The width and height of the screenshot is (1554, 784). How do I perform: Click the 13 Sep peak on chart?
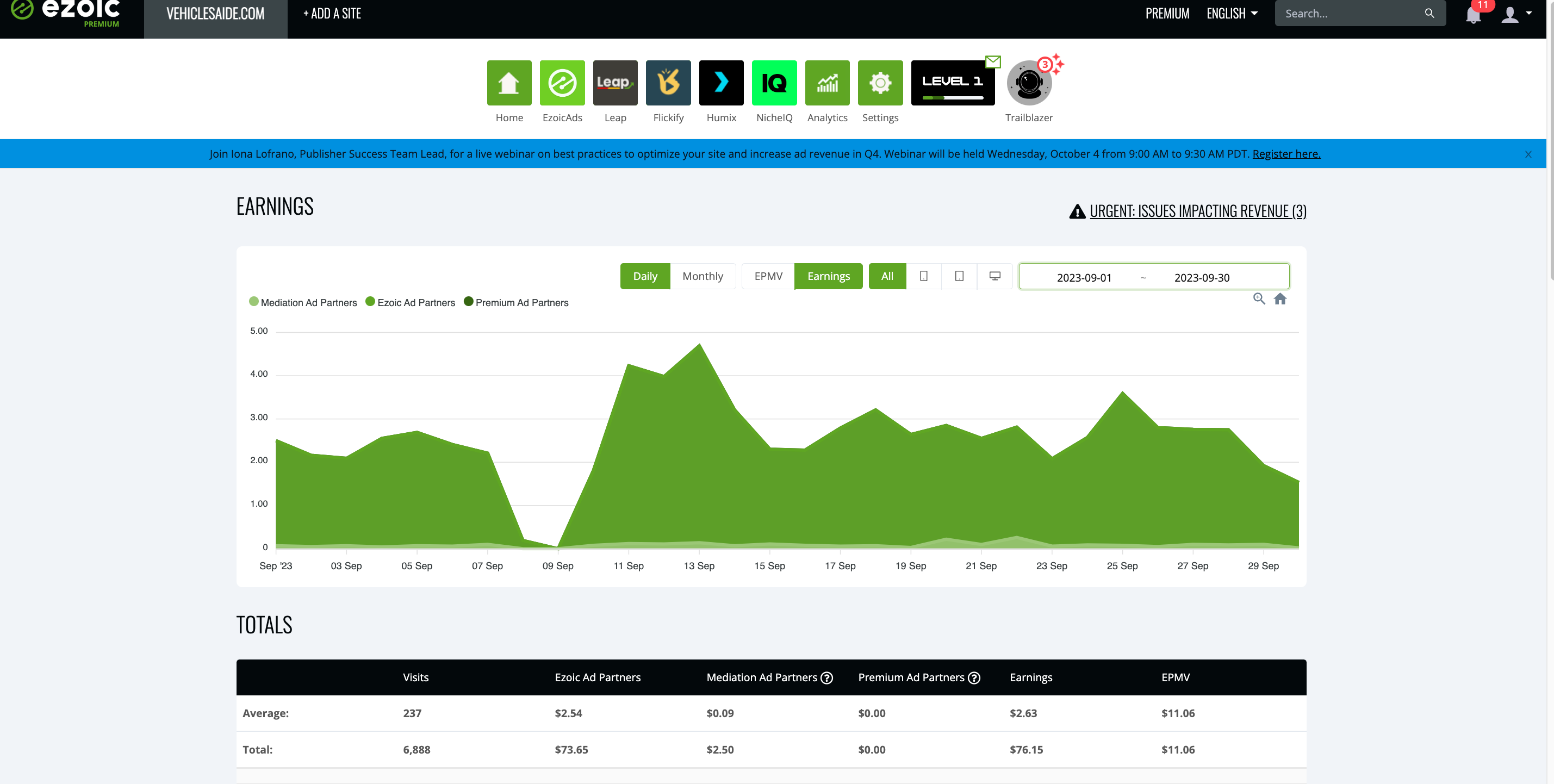click(x=699, y=344)
